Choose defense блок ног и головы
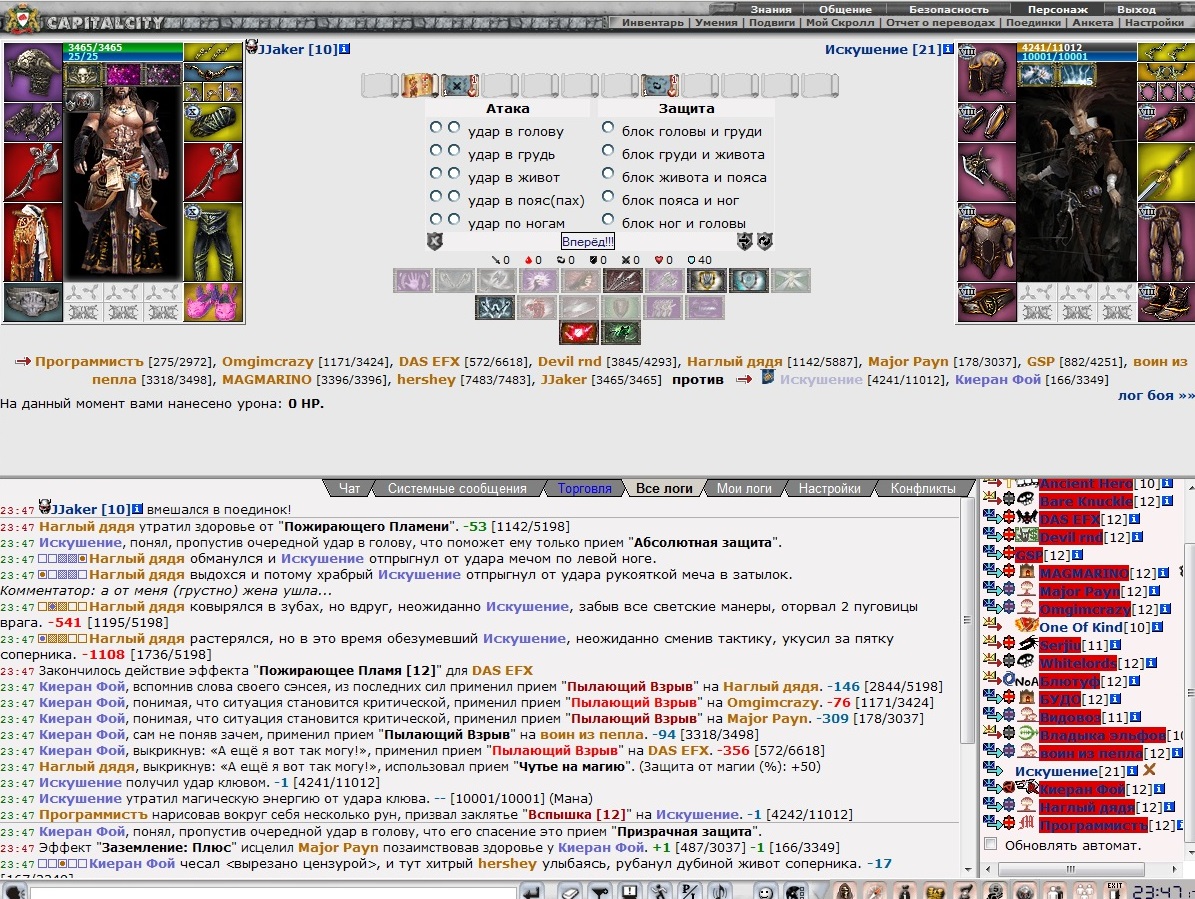The width and height of the screenshot is (1195, 899). [x=608, y=219]
